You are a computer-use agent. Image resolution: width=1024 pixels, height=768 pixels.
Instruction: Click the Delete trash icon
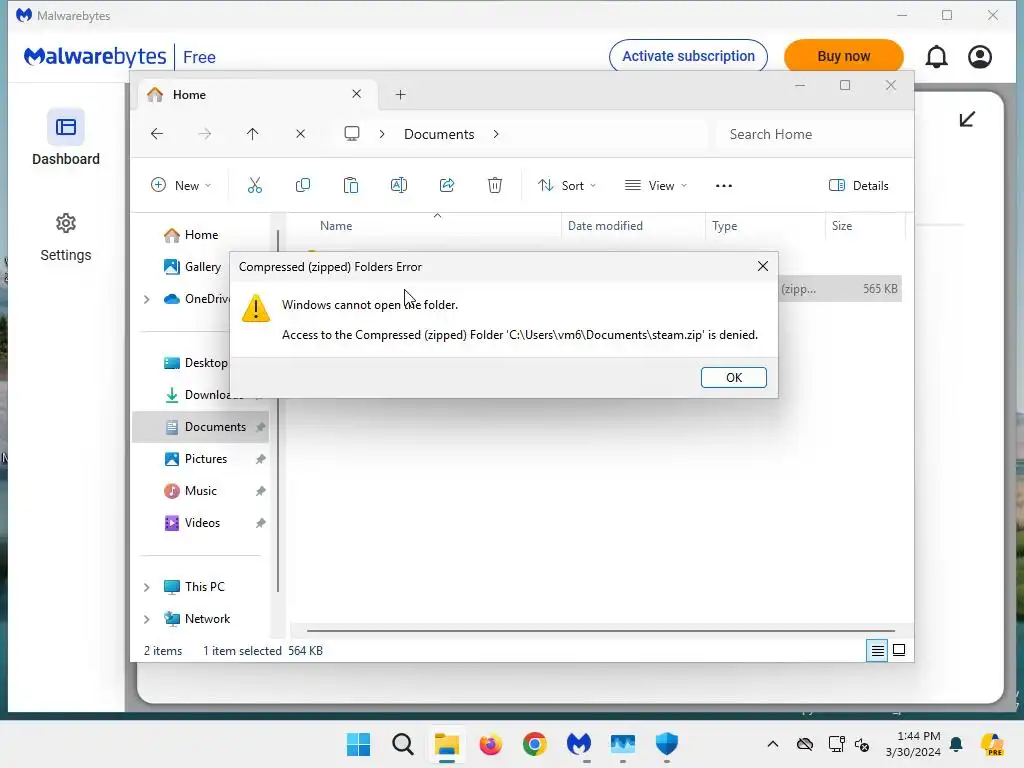coord(495,185)
